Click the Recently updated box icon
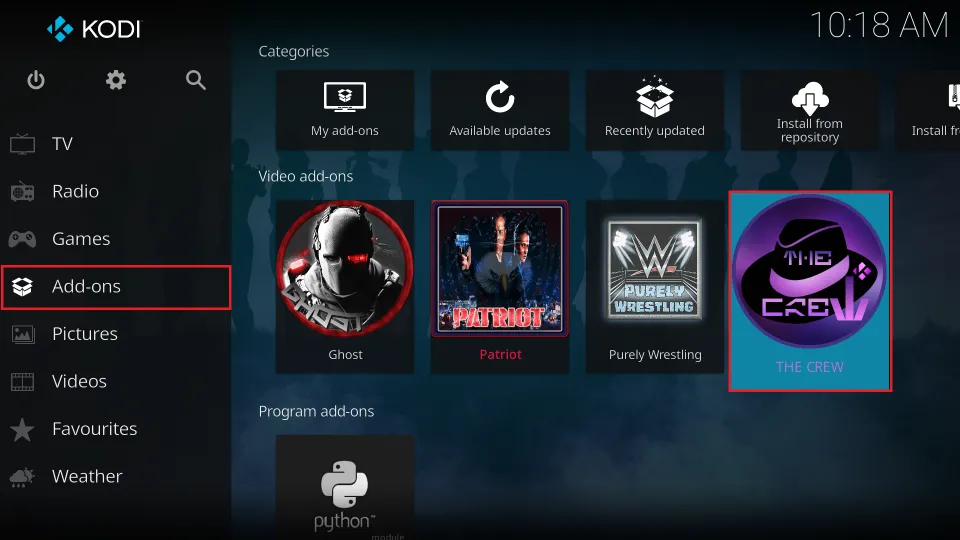The height and width of the screenshot is (540, 960). click(x=654, y=97)
